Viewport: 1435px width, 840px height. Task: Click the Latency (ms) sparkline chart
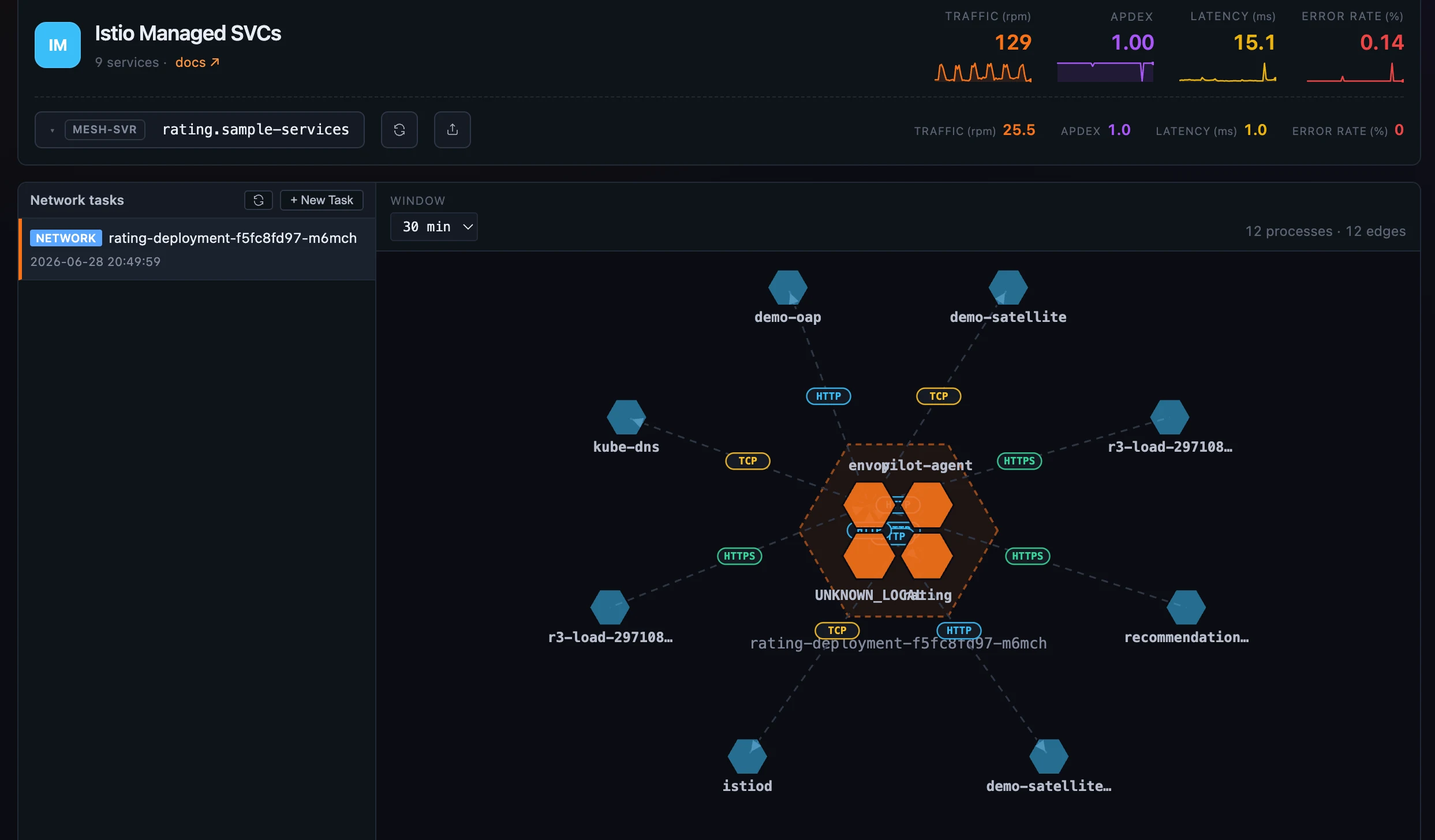(1228, 72)
